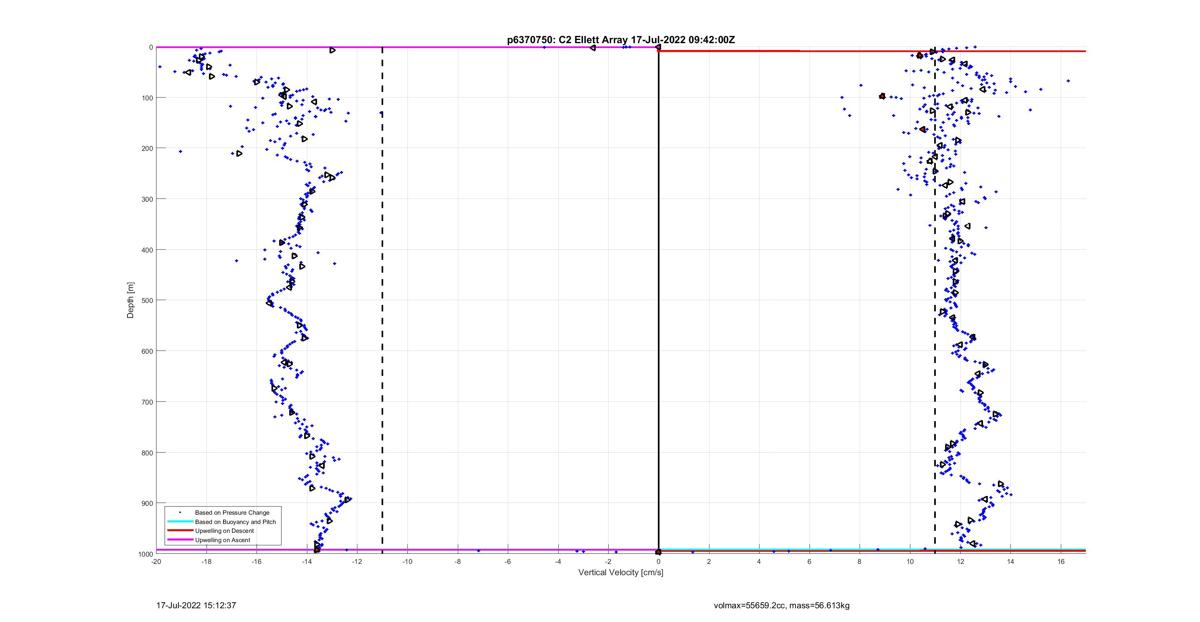
Task: Click the cyan line sample in the legend
Action: pyautogui.click(x=180, y=522)
